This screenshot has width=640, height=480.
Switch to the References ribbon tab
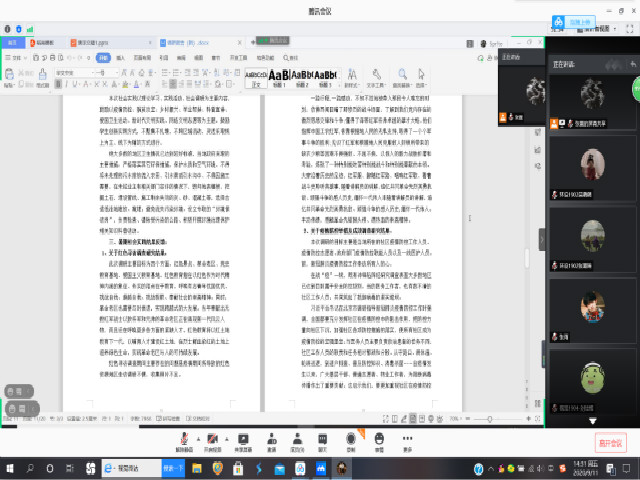(164, 58)
